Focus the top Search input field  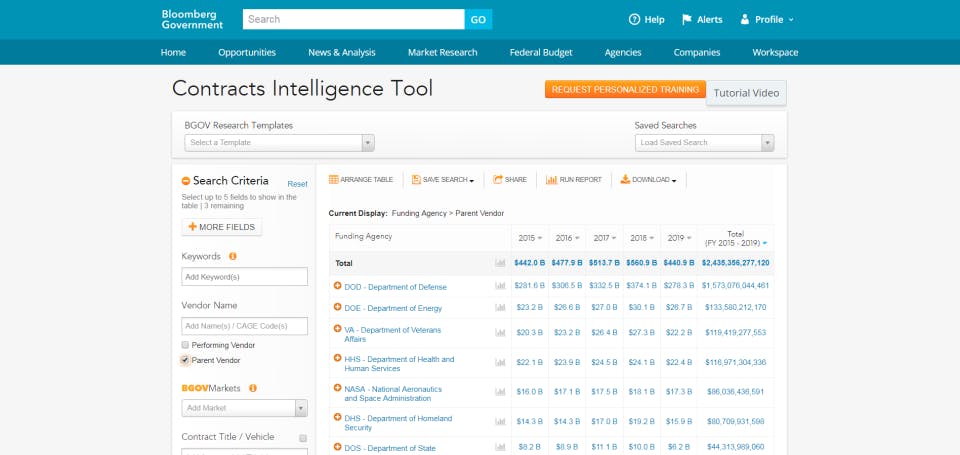click(x=353, y=20)
